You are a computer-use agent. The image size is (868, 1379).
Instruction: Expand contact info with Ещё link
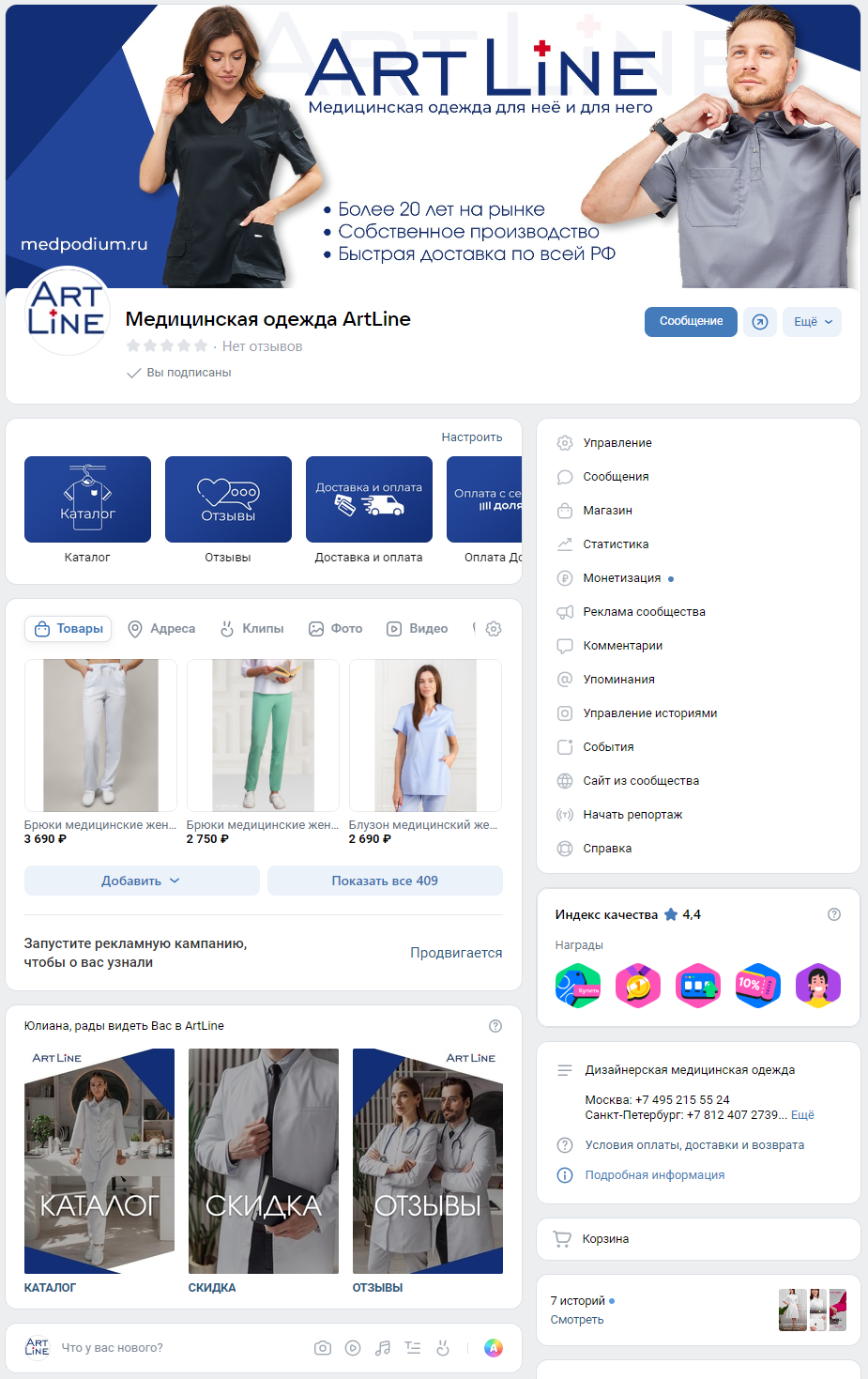tap(802, 1115)
